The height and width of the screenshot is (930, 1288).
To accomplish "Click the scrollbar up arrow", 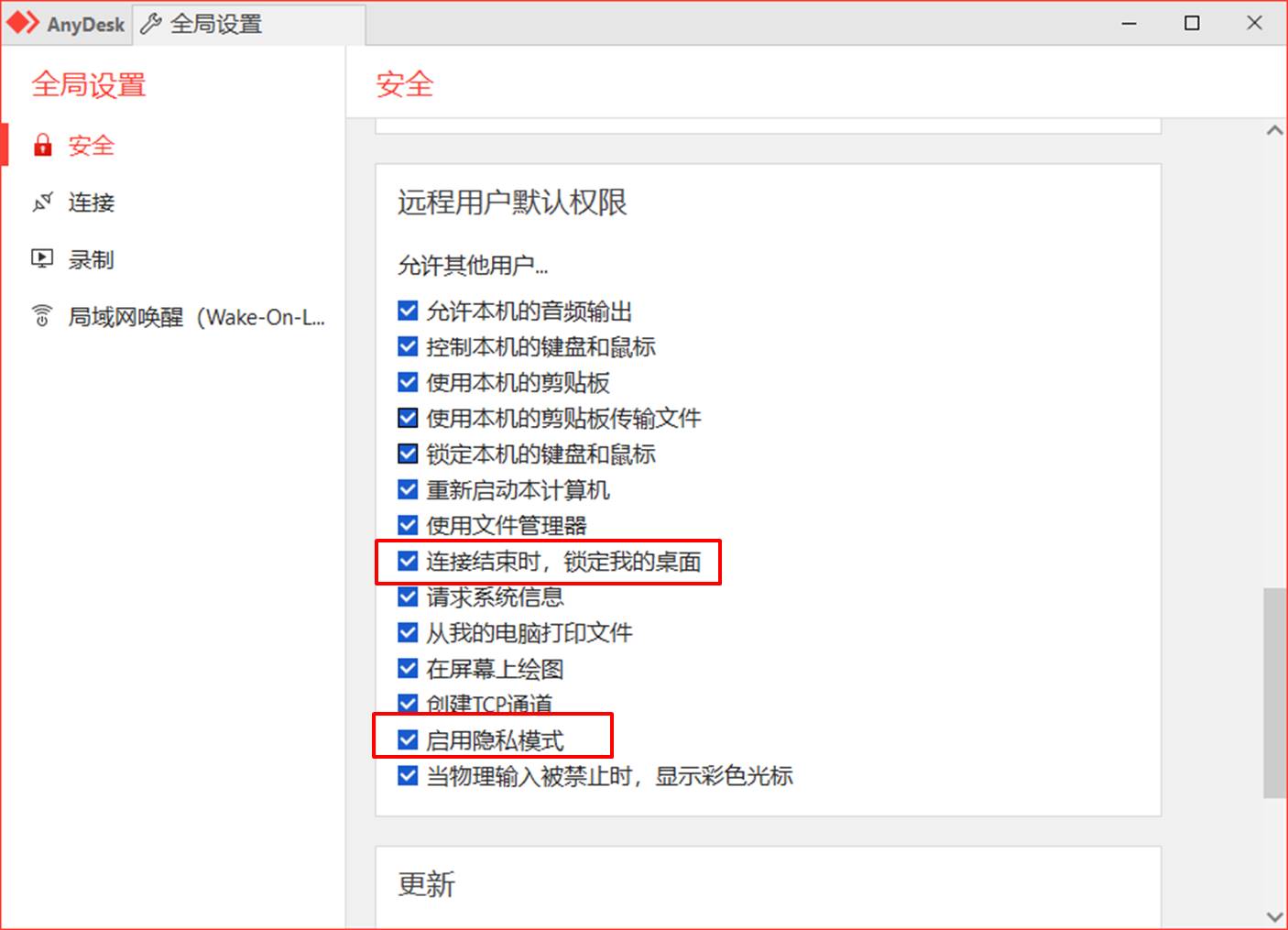I will tap(1274, 130).
